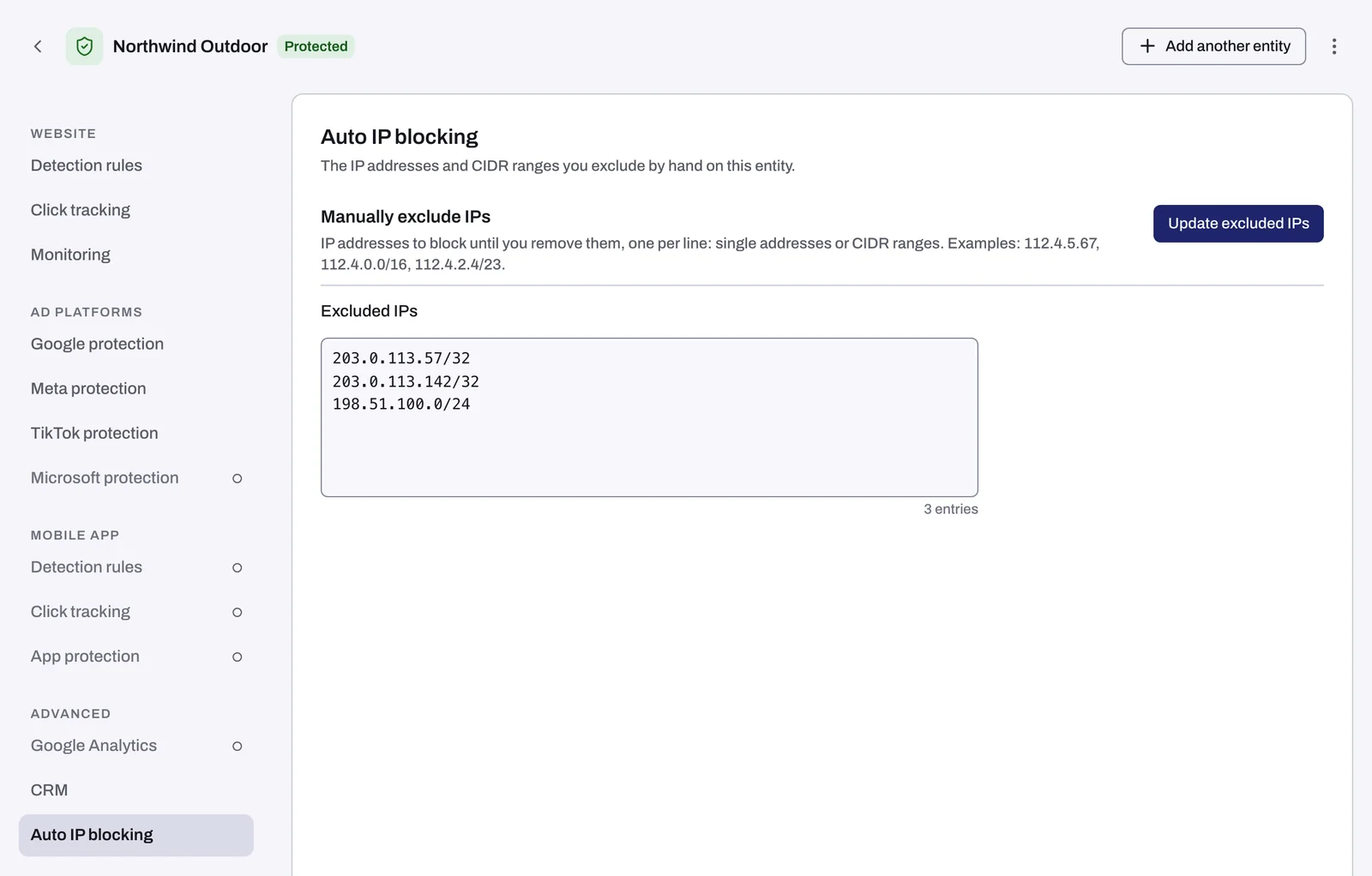This screenshot has width=1372, height=876.
Task: Click the Manually exclude IPs heading
Action: click(406, 217)
